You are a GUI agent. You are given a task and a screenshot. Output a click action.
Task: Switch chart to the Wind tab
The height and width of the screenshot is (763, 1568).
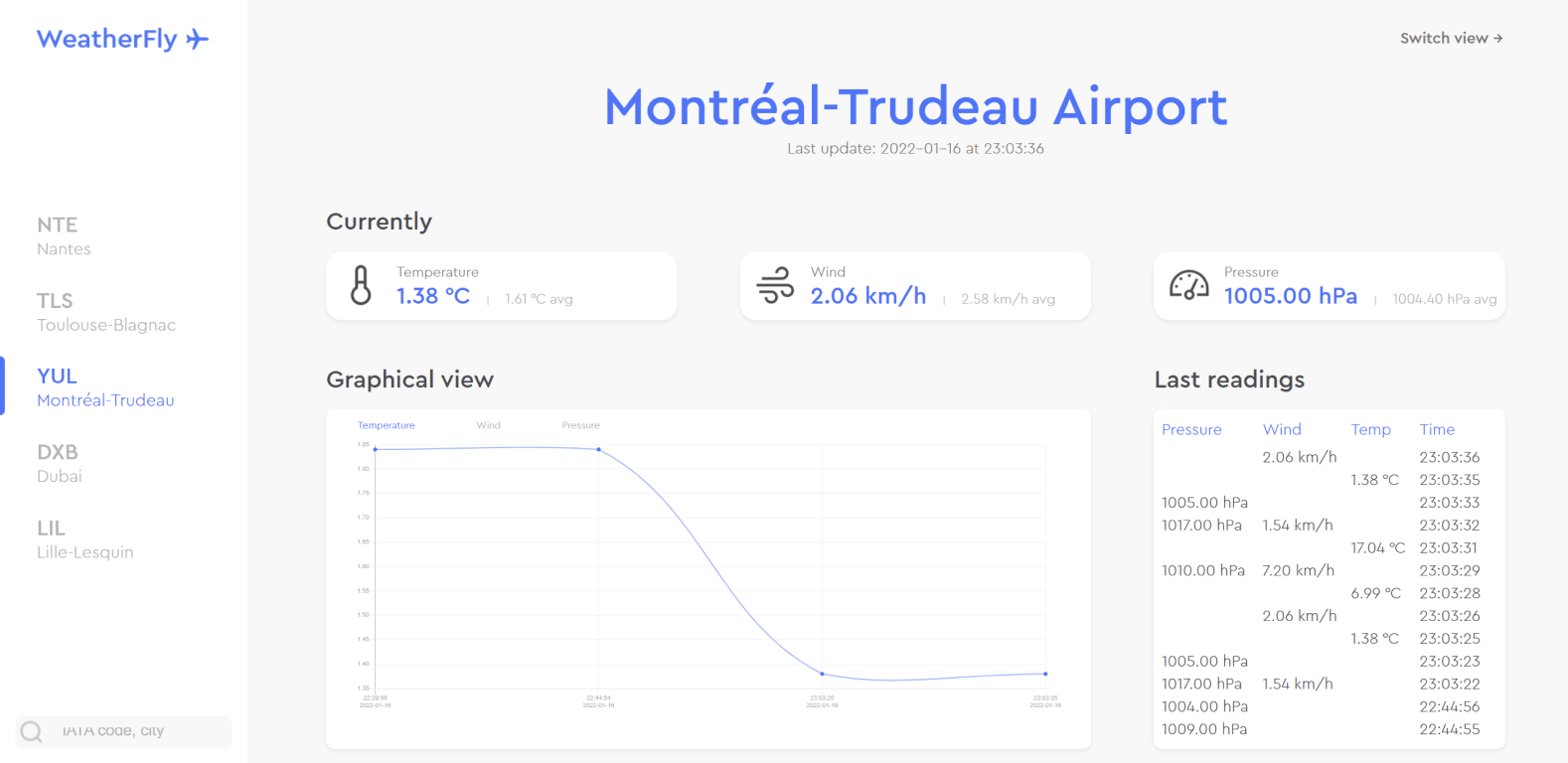[488, 425]
